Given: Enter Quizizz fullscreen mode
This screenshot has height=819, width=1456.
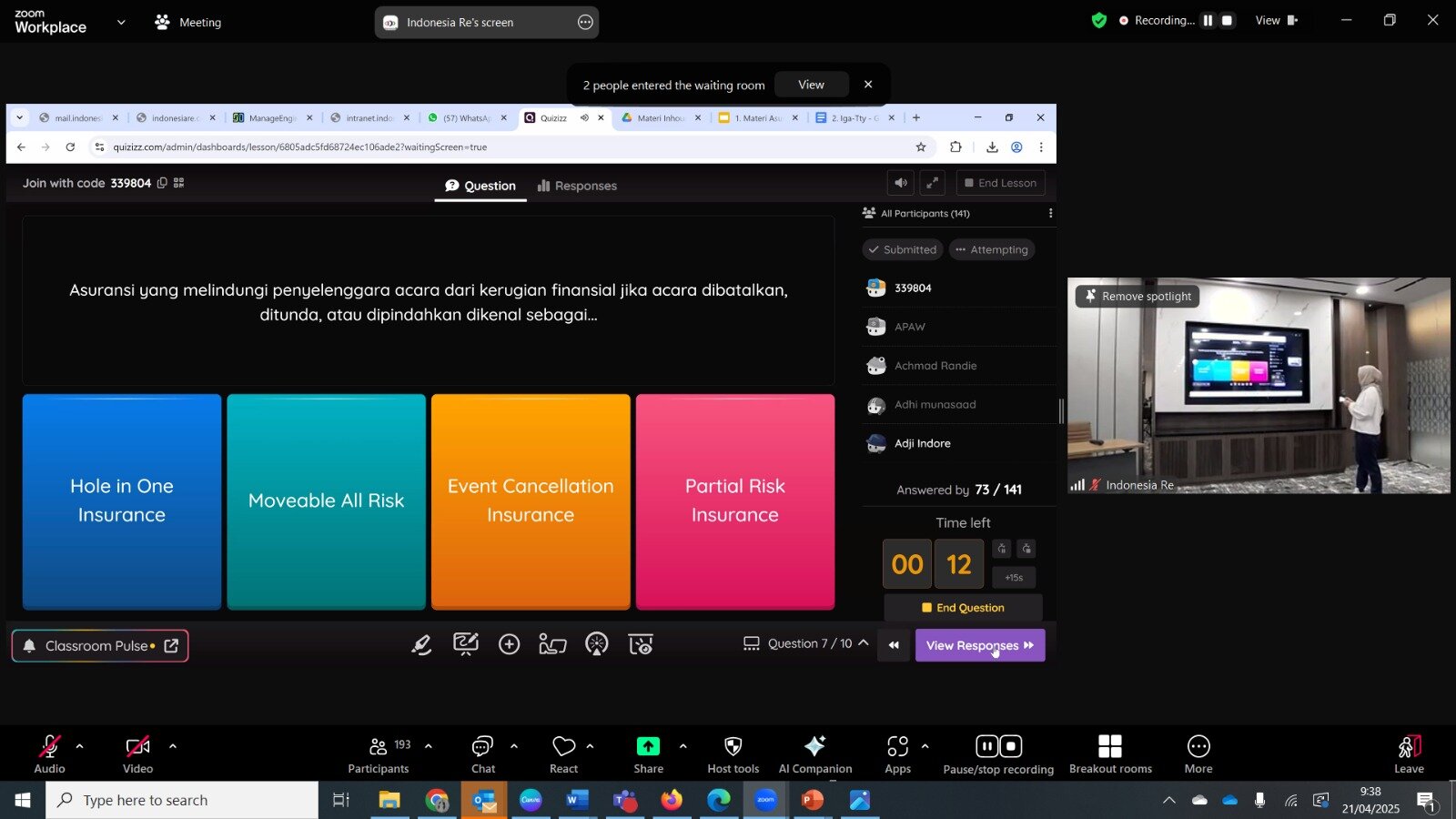Looking at the screenshot, I should pos(933,183).
